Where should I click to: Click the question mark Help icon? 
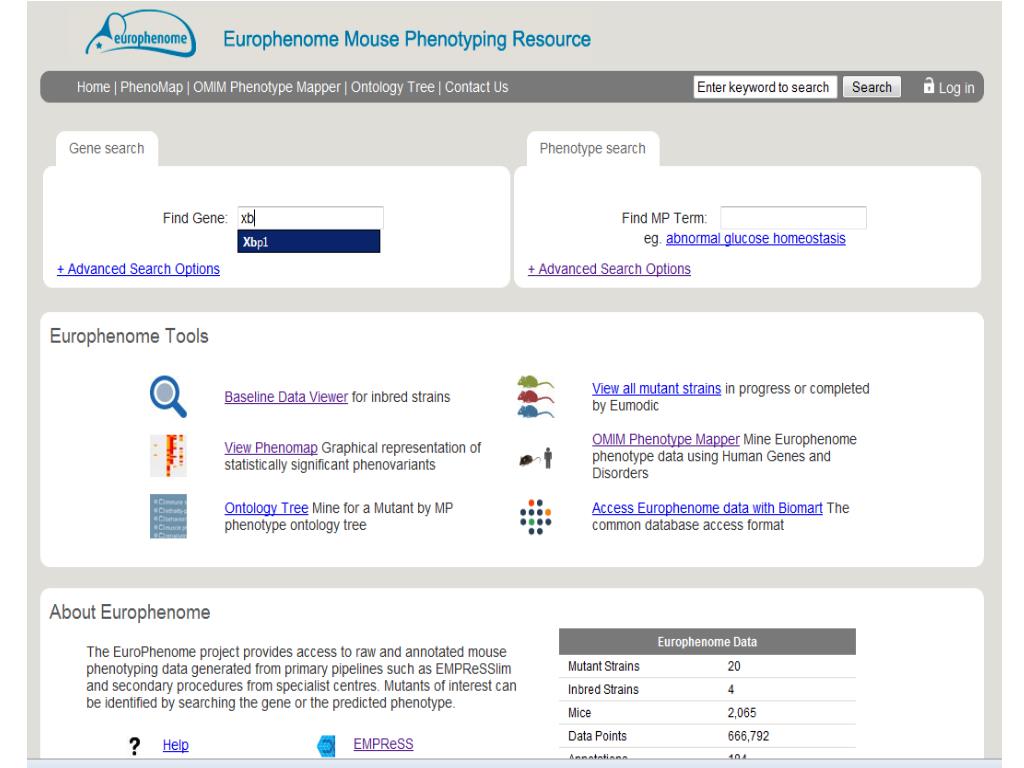tap(135, 746)
